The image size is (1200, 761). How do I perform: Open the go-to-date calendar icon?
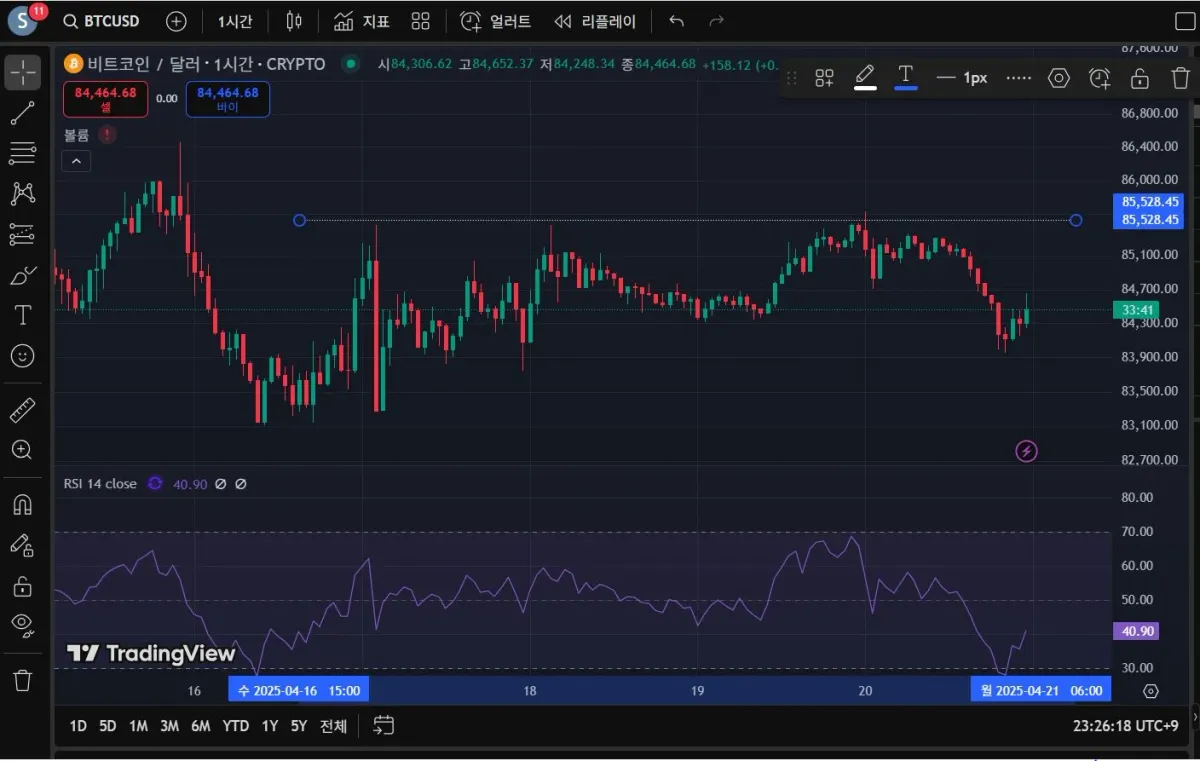(x=384, y=725)
